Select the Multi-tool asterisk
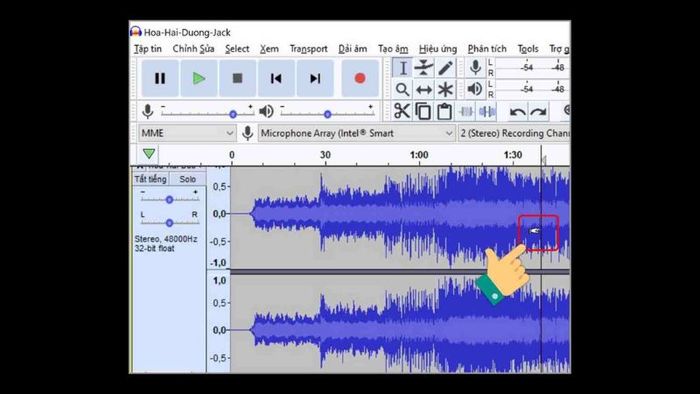Screen dimensions: 700x394 click(445, 89)
